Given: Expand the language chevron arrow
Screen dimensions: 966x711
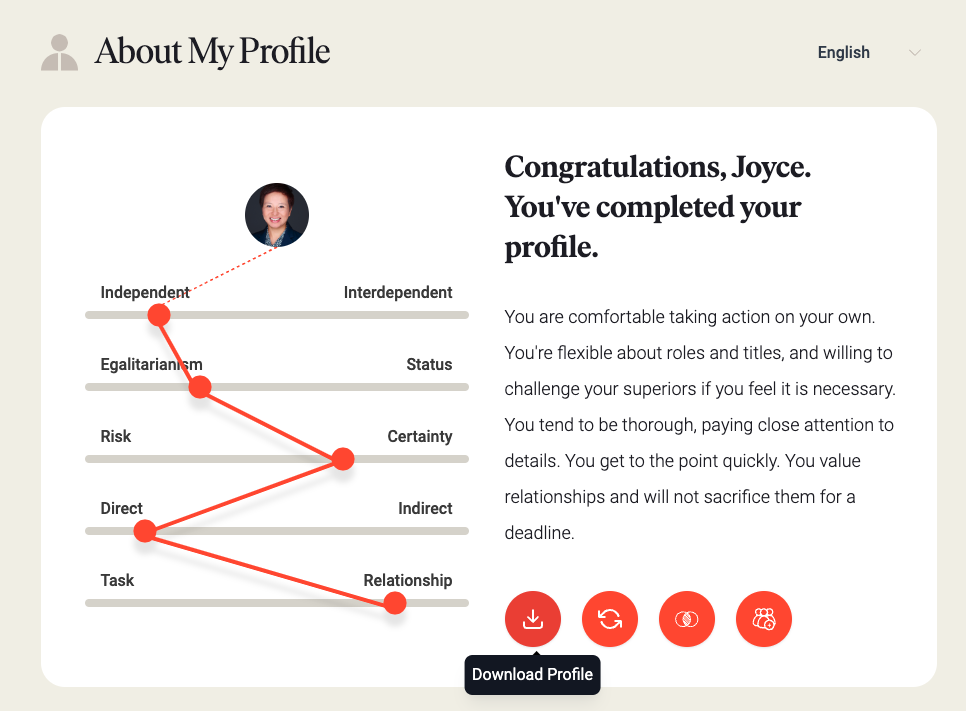Looking at the screenshot, I should pyautogui.click(x=915, y=53).
